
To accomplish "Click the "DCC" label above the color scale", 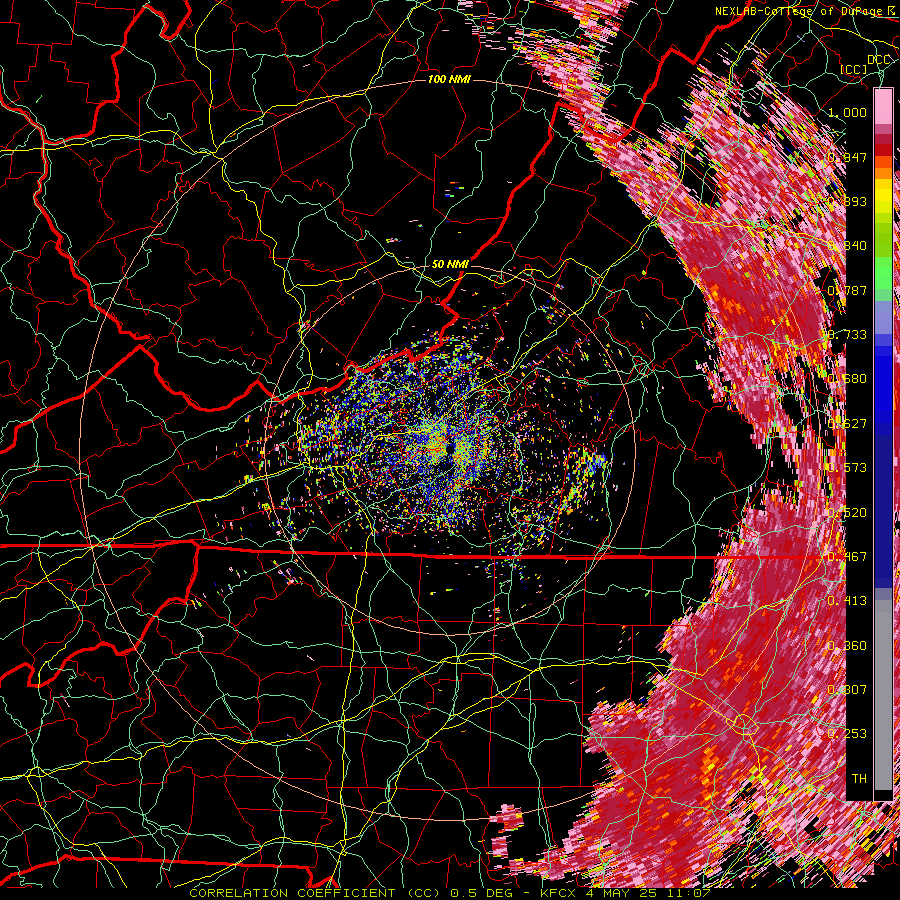I will [x=878, y=60].
